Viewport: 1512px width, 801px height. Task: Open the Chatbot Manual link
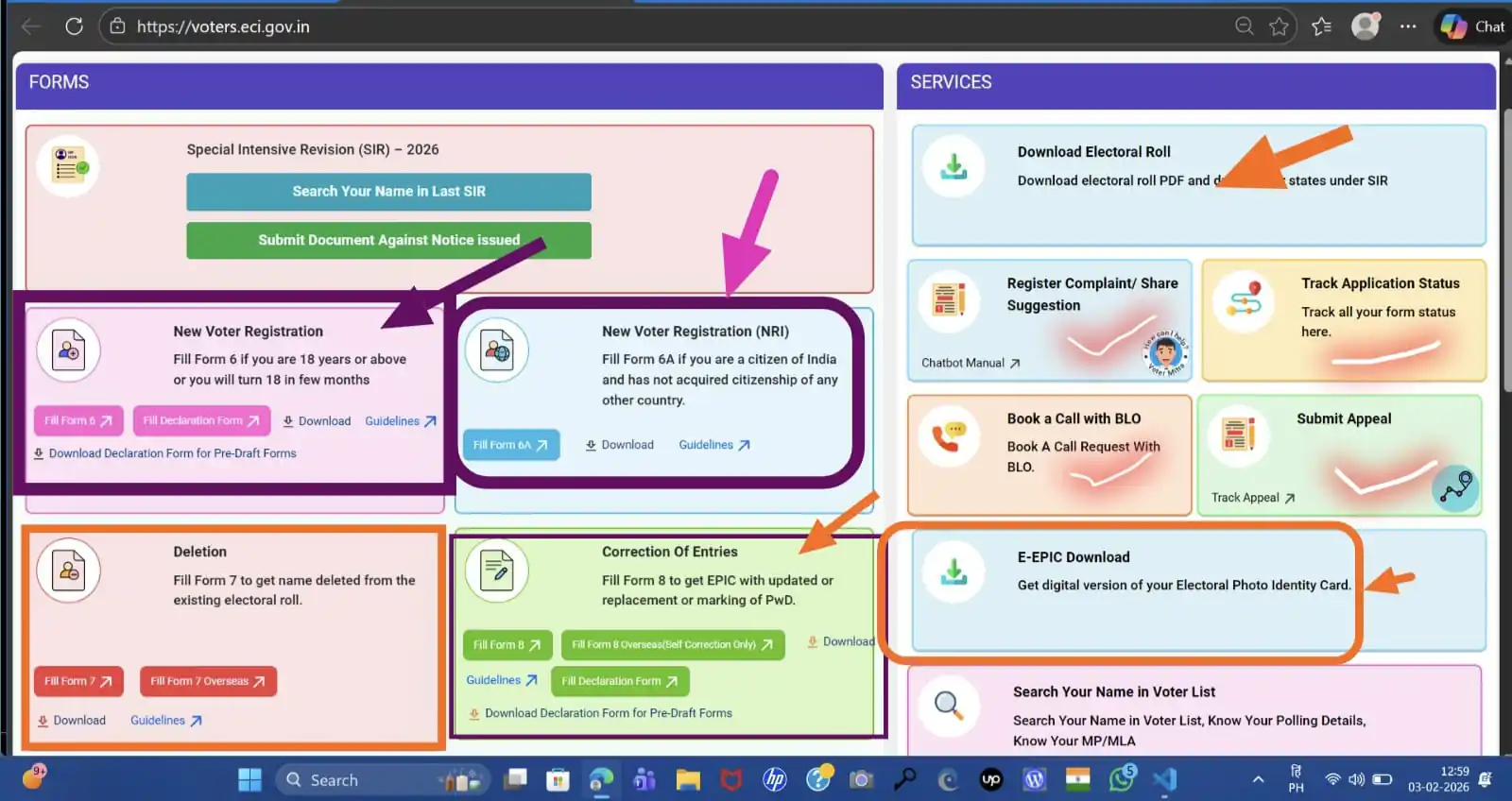click(970, 363)
